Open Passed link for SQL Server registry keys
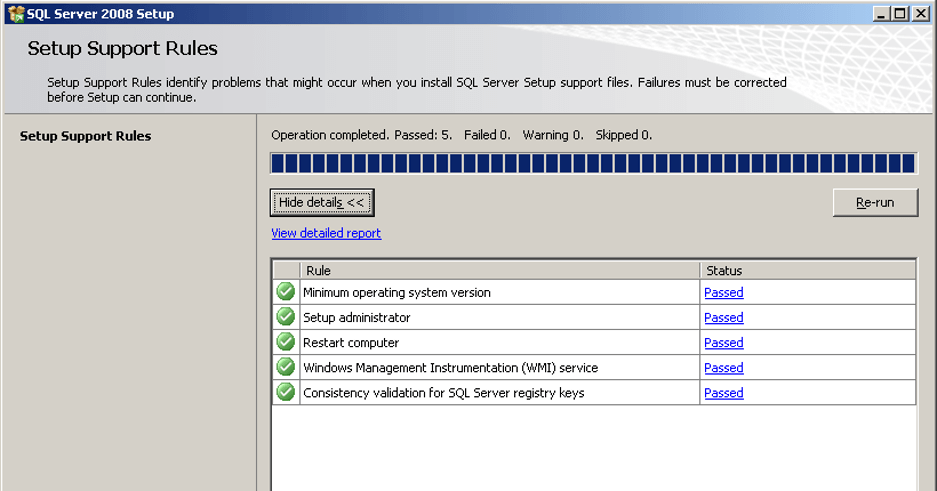This screenshot has height=491, width=937. pyautogui.click(x=724, y=393)
